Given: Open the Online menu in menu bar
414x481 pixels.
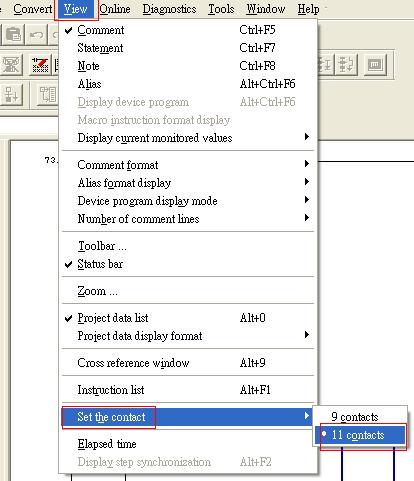Looking at the screenshot, I should 115,9.
